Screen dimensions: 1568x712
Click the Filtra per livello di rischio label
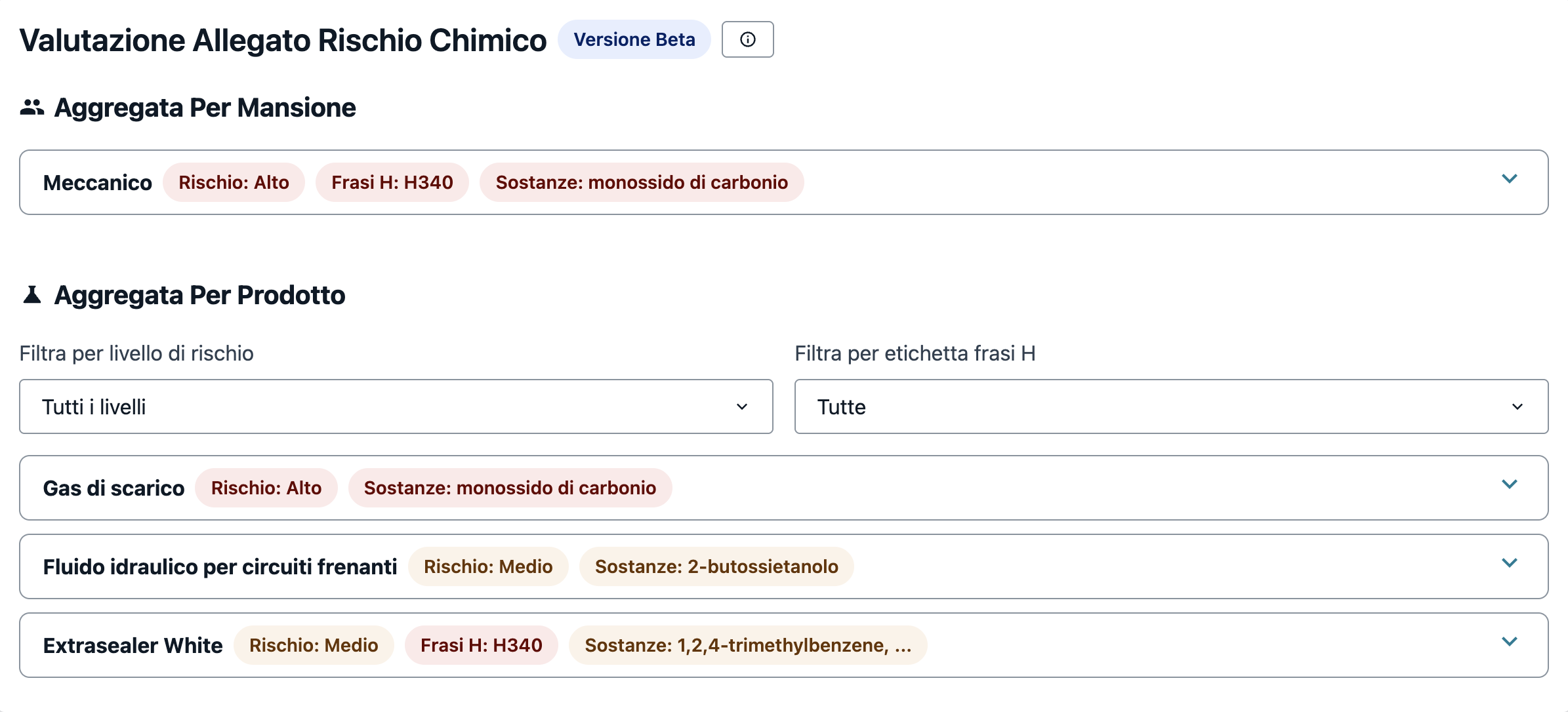point(136,353)
